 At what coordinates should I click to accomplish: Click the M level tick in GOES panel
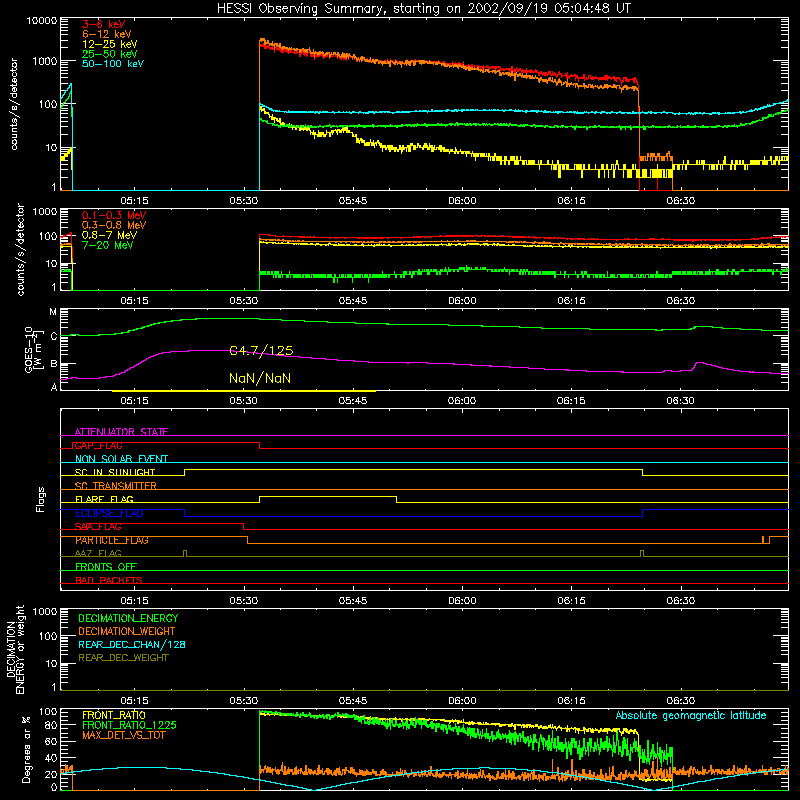[x=53, y=312]
